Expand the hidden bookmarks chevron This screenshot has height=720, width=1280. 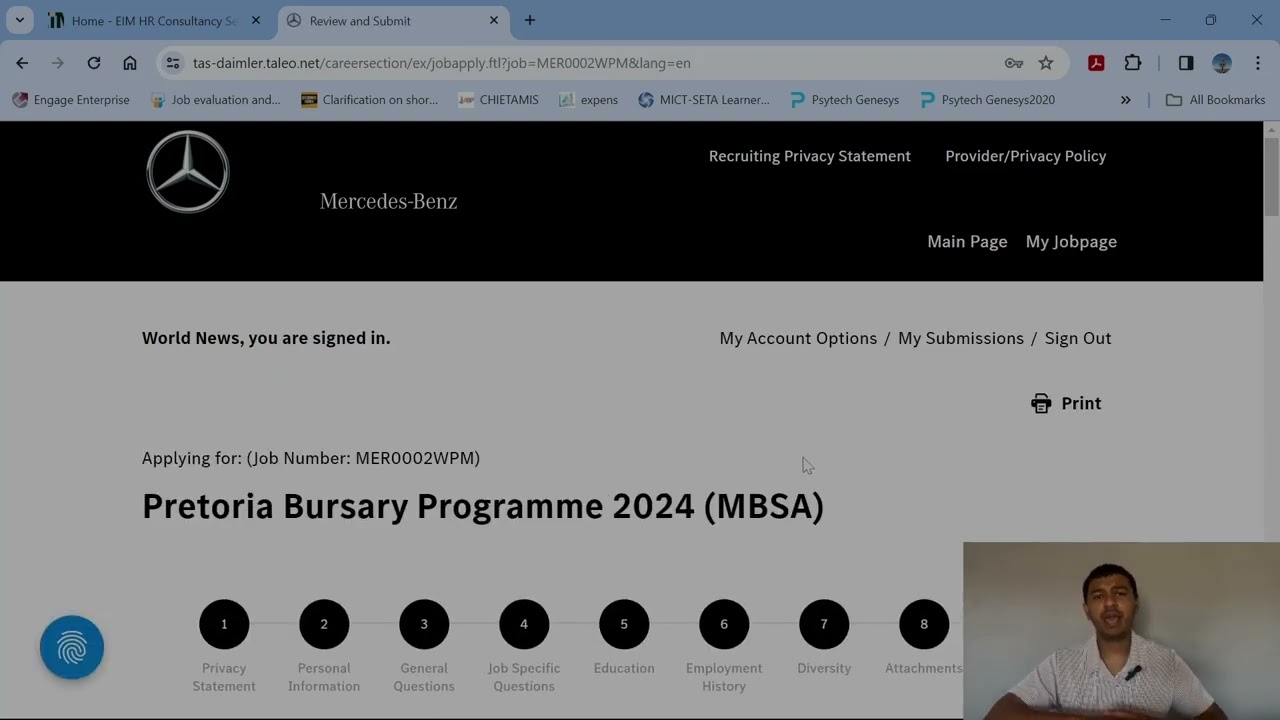(x=1125, y=100)
